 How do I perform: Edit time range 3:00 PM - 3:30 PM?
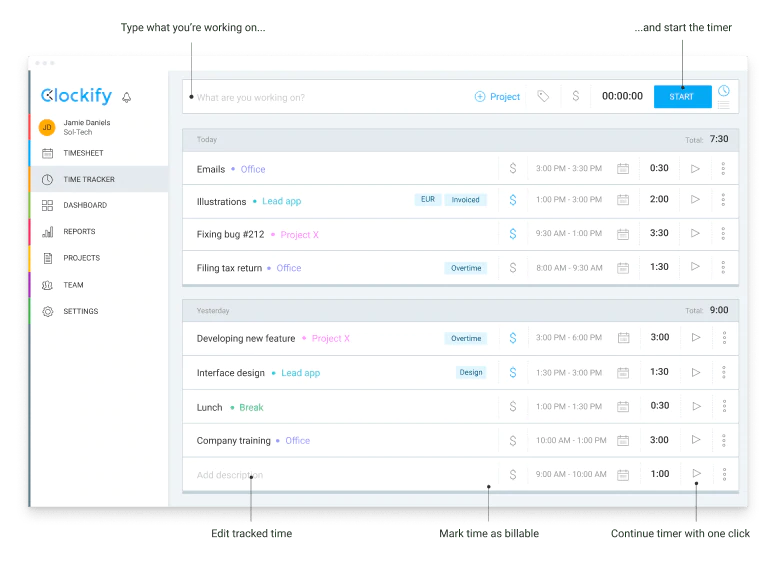[569, 169]
